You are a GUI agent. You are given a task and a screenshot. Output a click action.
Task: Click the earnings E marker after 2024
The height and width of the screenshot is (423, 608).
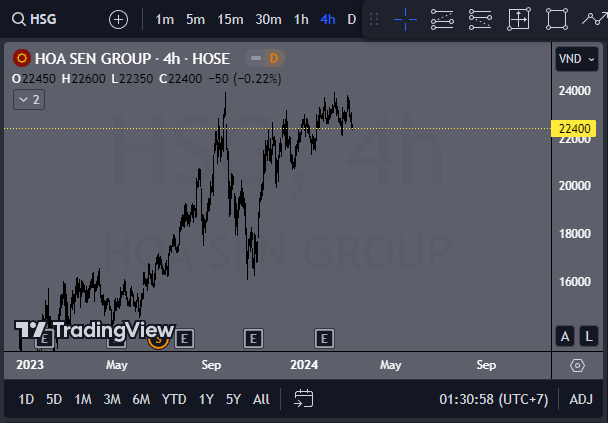click(x=324, y=338)
